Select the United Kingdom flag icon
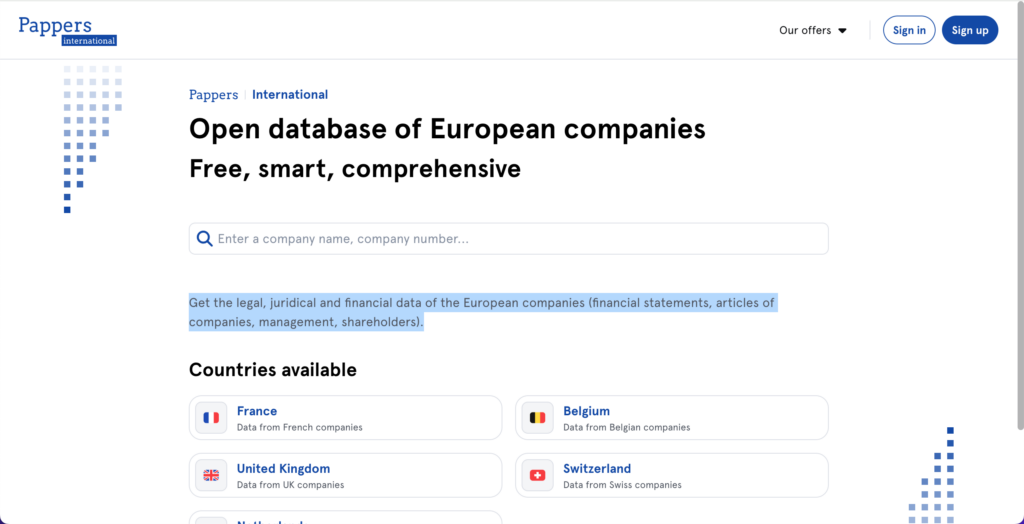This screenshot has height=524, width=1024. (211, 475)
